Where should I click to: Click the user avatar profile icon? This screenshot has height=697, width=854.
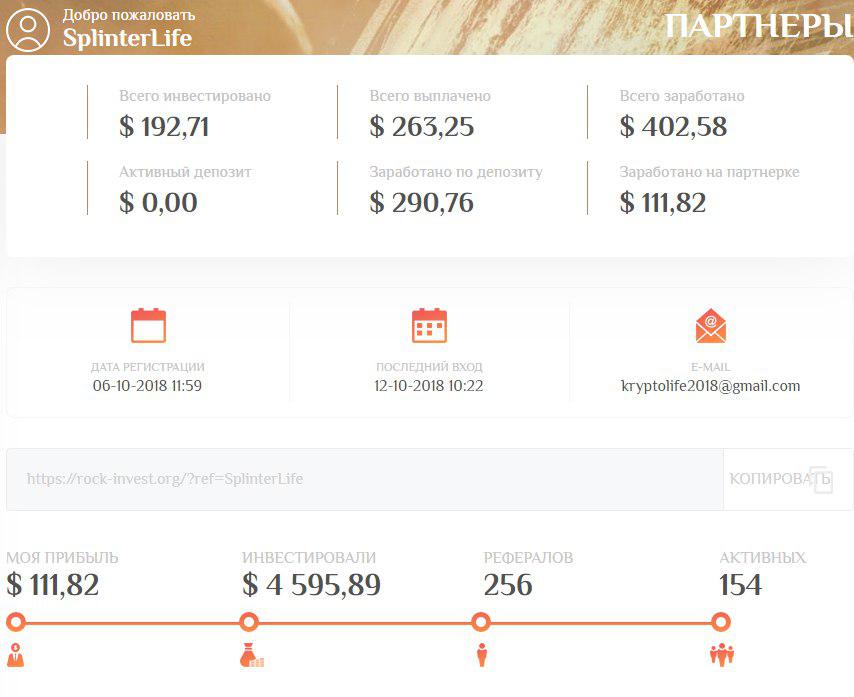point(28,29)
